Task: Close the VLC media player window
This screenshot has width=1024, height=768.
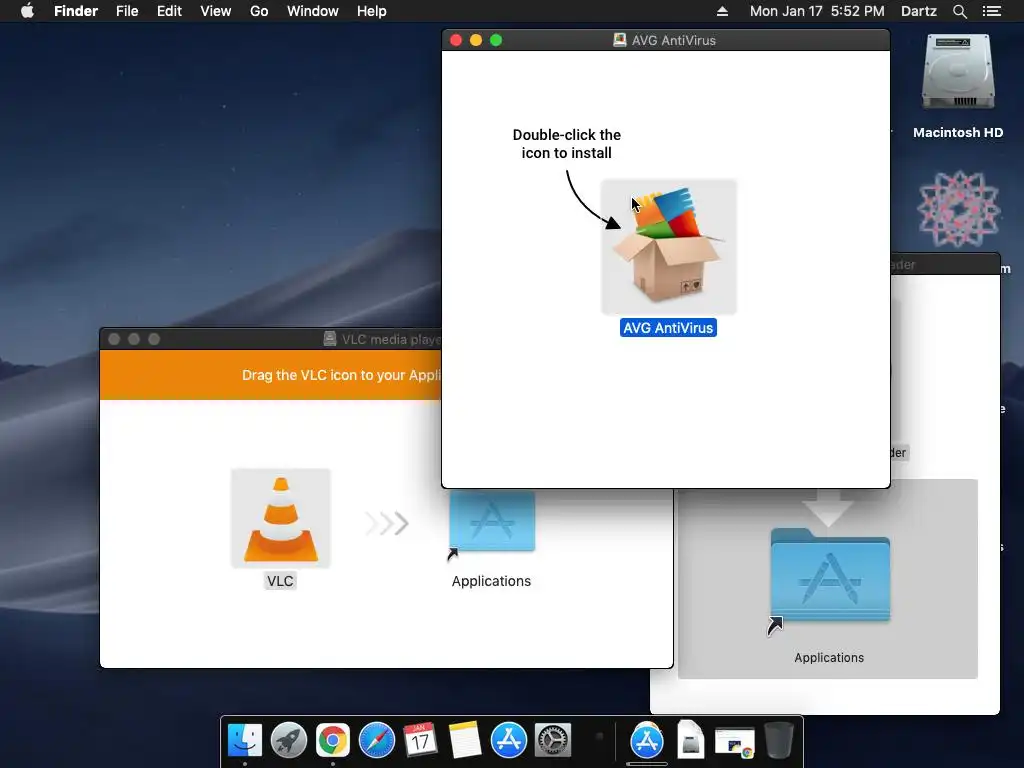Action: pyautogui.click(x=114, y=339)
